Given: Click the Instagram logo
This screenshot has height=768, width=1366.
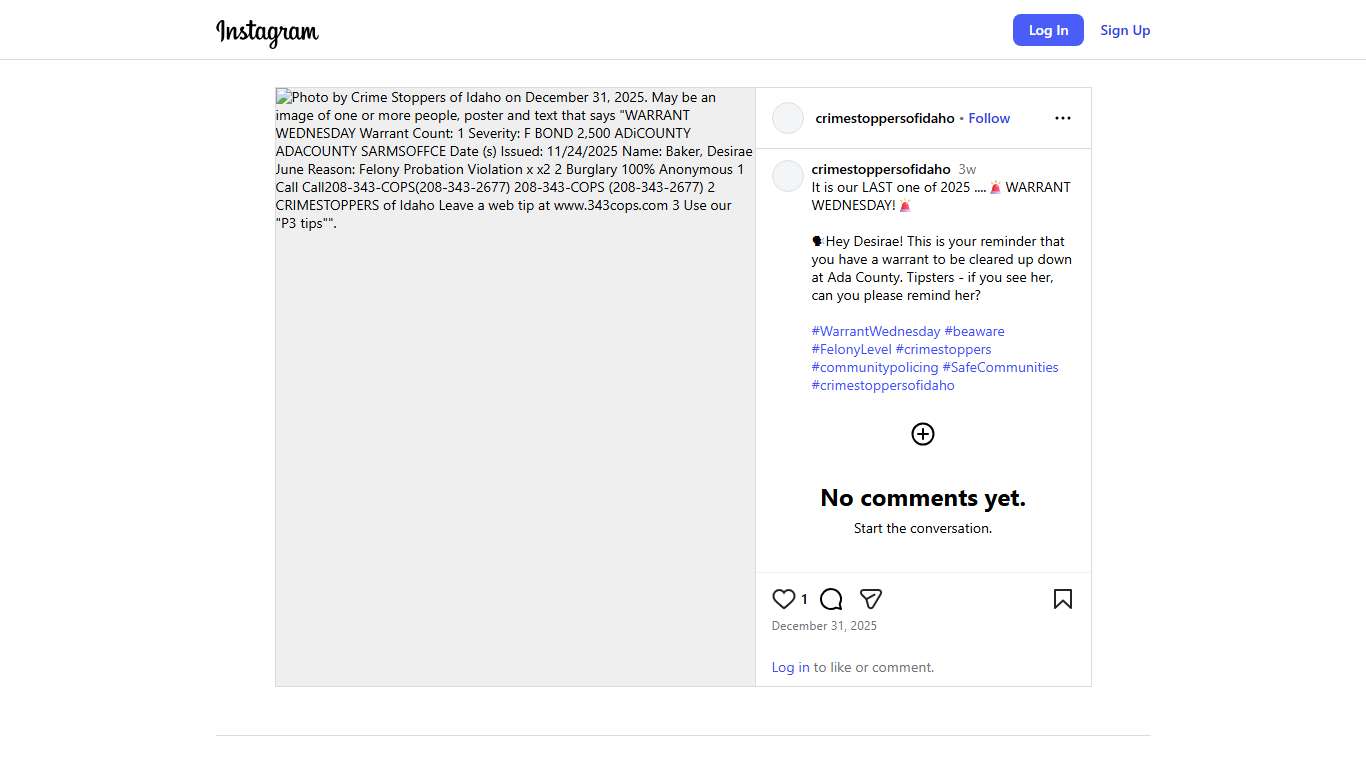Looking at the screenshot, I should click(267, 32).
